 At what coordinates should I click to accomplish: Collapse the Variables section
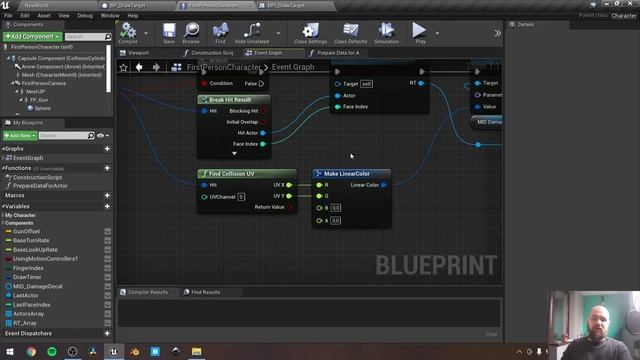(x=3, y=207)
